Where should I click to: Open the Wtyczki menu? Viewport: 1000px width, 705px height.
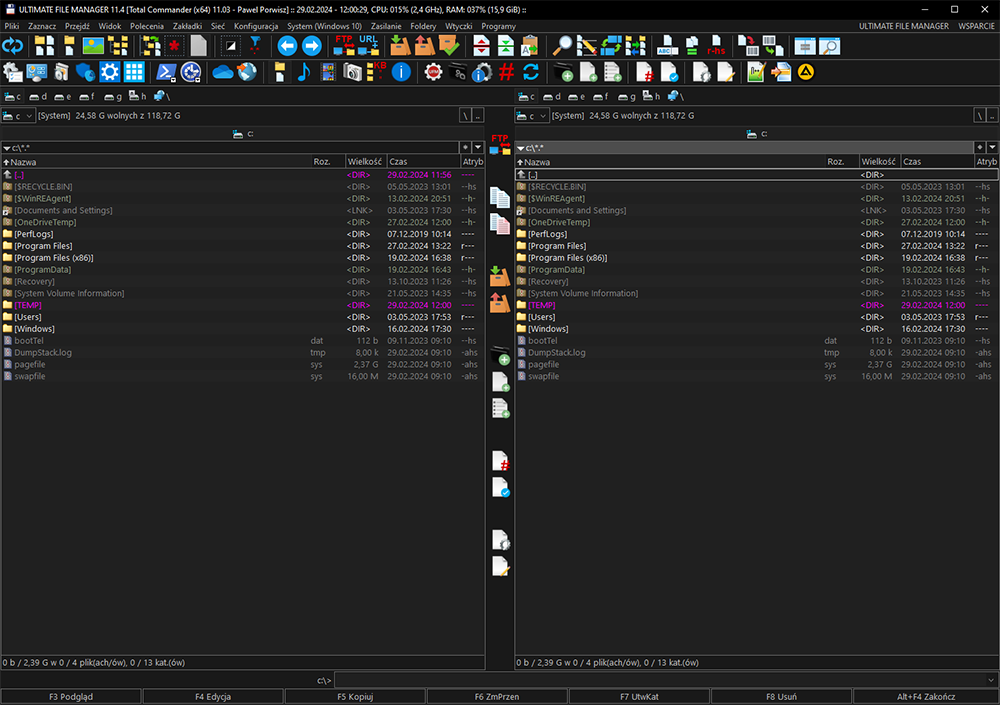pos(459,26)
